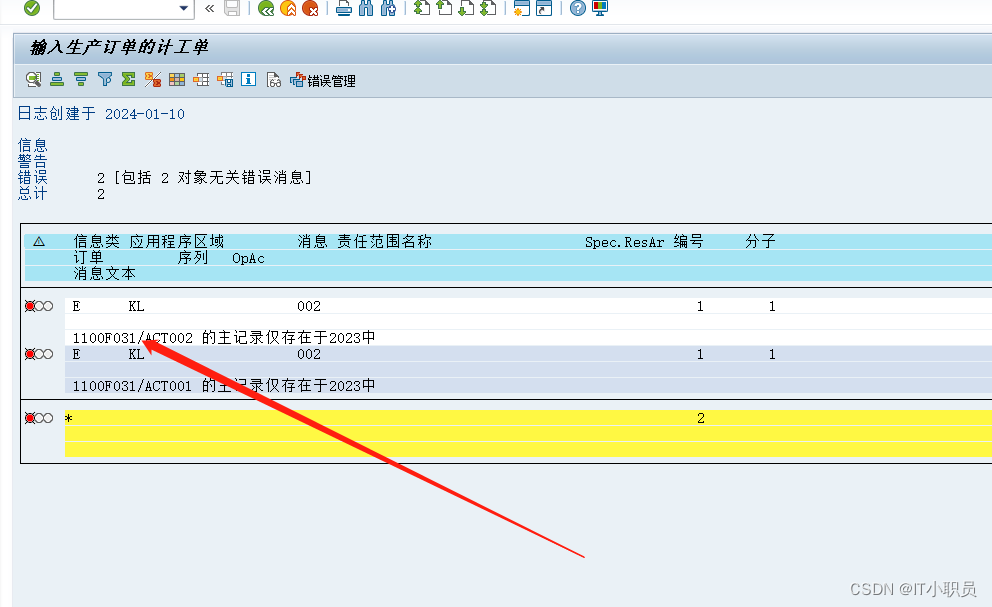Screen dimensions: 992x607
Task: Click the asterisk in the yellow total row
Action: coord(69,418)
